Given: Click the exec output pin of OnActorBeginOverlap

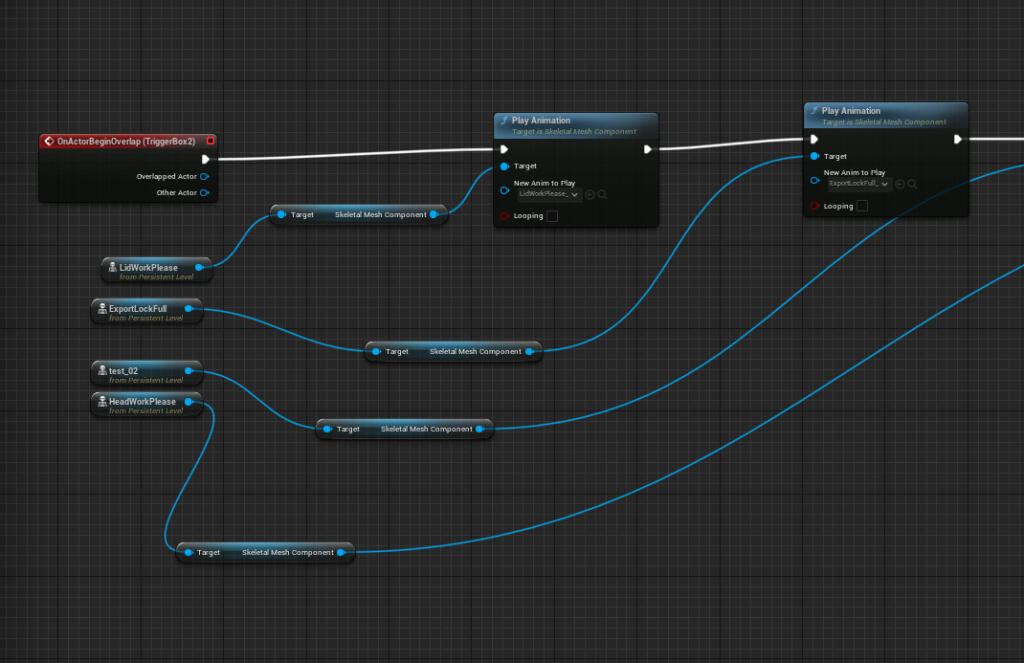Looking at the screenshot, I should click(x=205, y=159).
